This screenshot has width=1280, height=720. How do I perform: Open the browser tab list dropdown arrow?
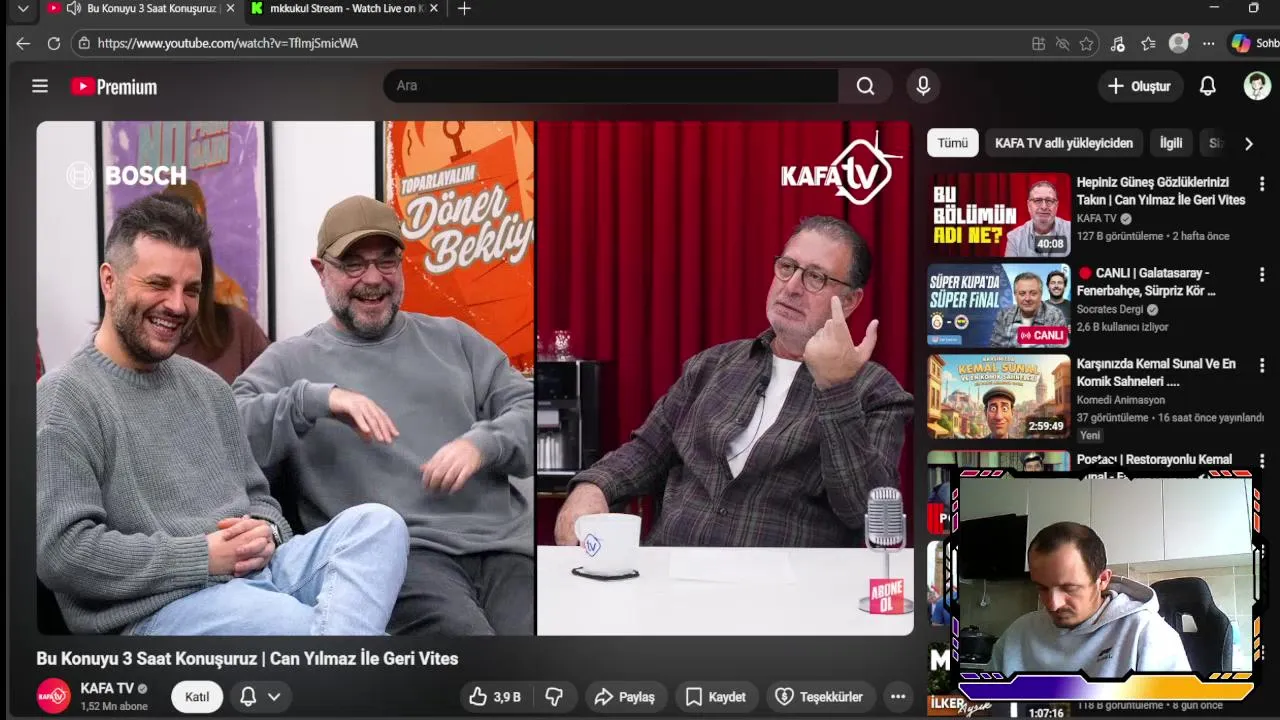(23, 9)
